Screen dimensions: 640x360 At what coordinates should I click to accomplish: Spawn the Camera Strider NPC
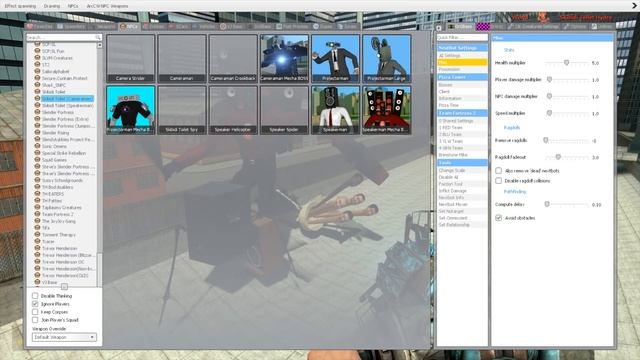pyautogui.click(x=131, y=58)
